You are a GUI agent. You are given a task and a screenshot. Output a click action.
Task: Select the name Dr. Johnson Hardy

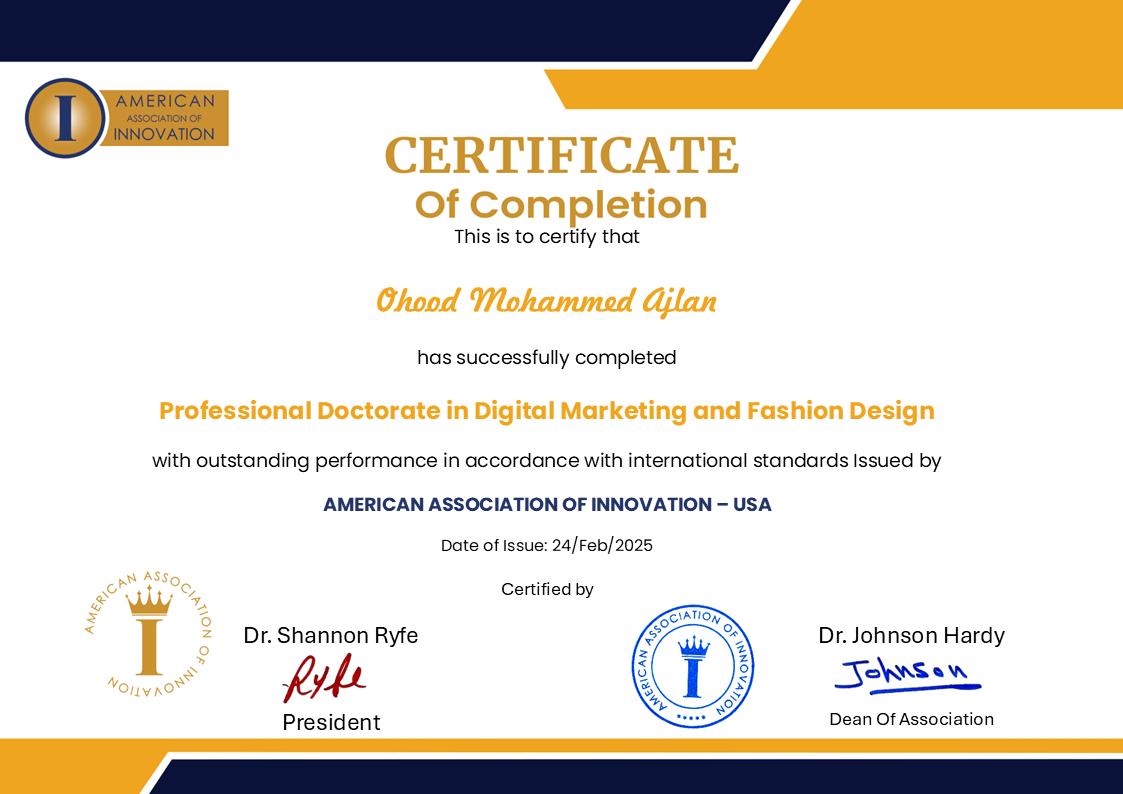pos(911,635)
